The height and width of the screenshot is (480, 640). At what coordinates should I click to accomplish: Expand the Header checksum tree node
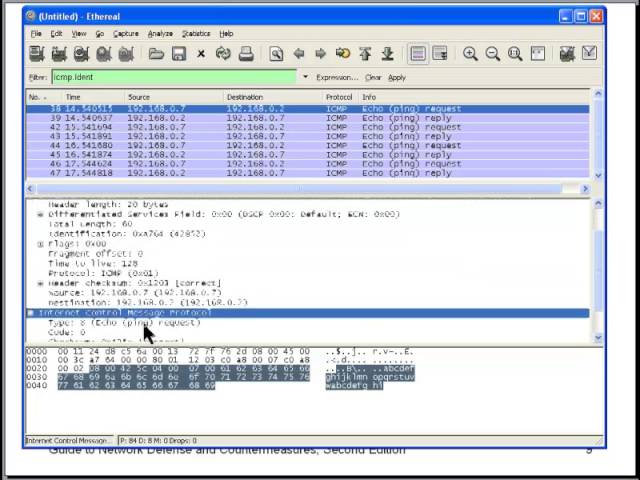40,283
